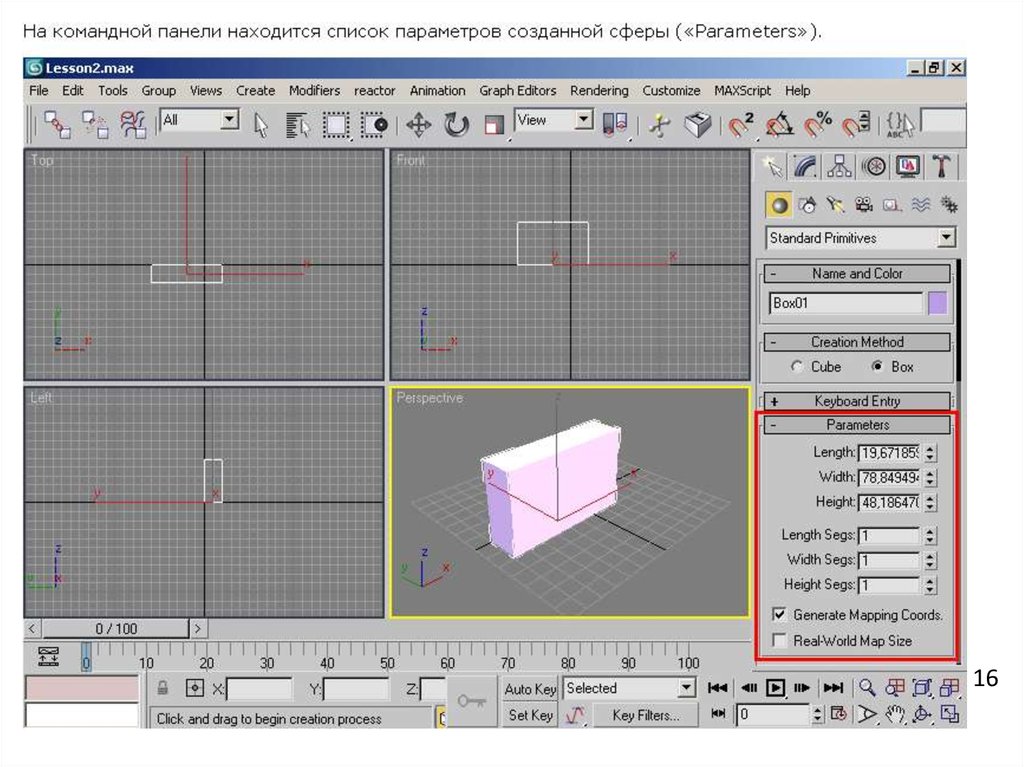Viewport: 1024px width, 767px height.
Task: Click the Auto Key button
Action: coord(530,689)
